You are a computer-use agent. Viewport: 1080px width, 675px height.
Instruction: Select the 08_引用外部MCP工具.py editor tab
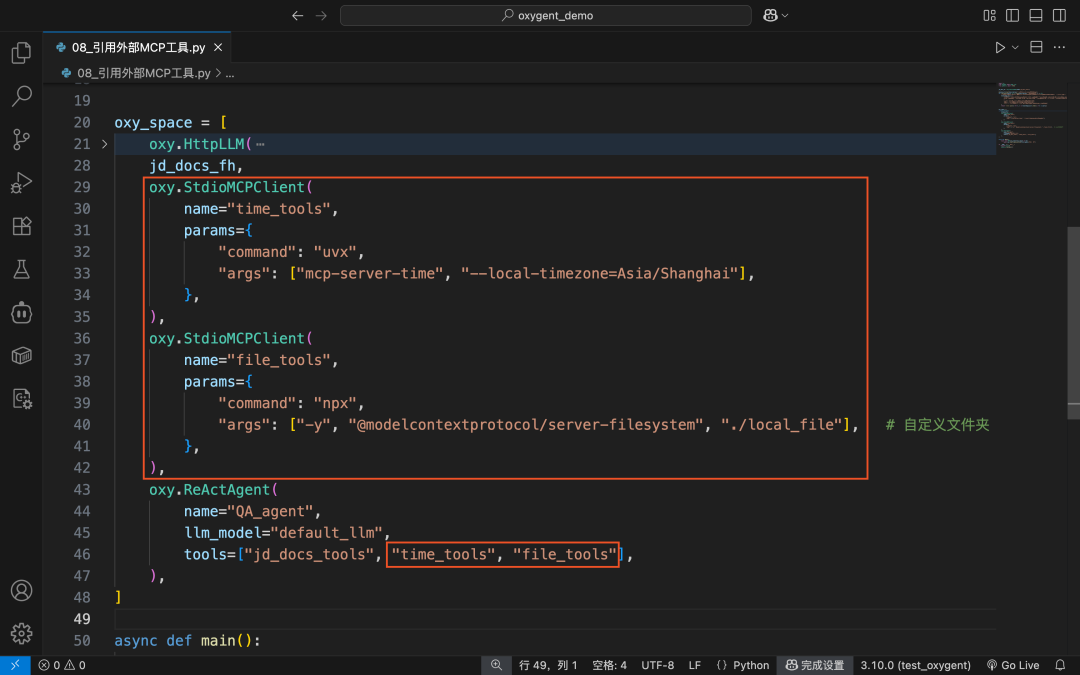coord(138,47)
